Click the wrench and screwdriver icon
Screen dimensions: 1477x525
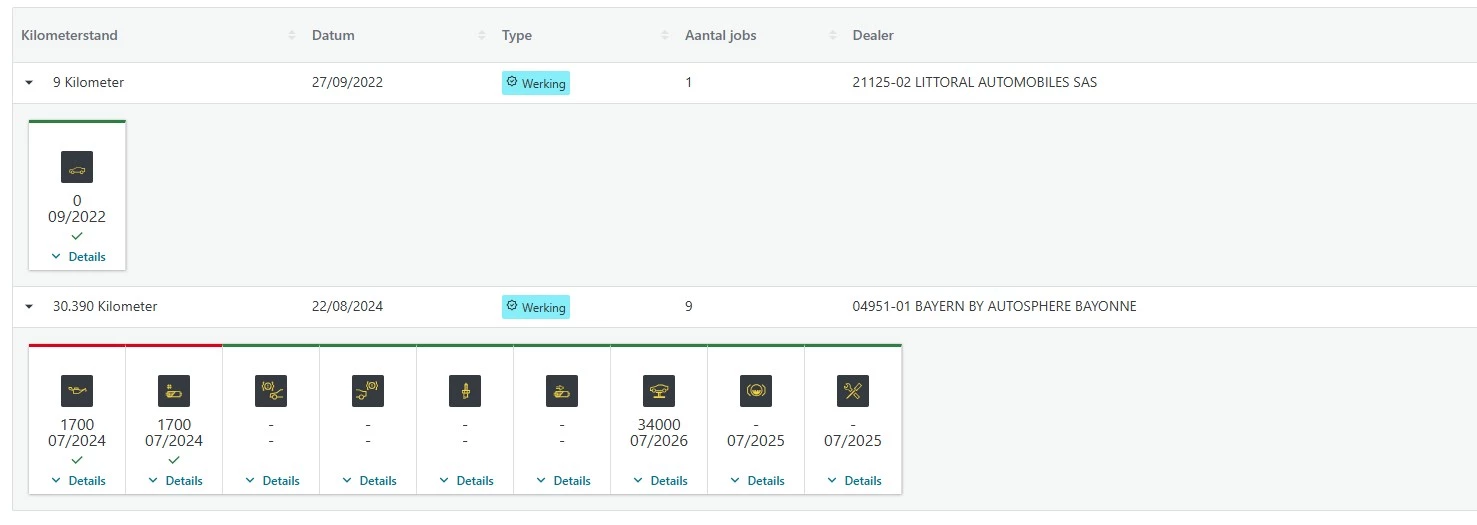coord(853,391)
